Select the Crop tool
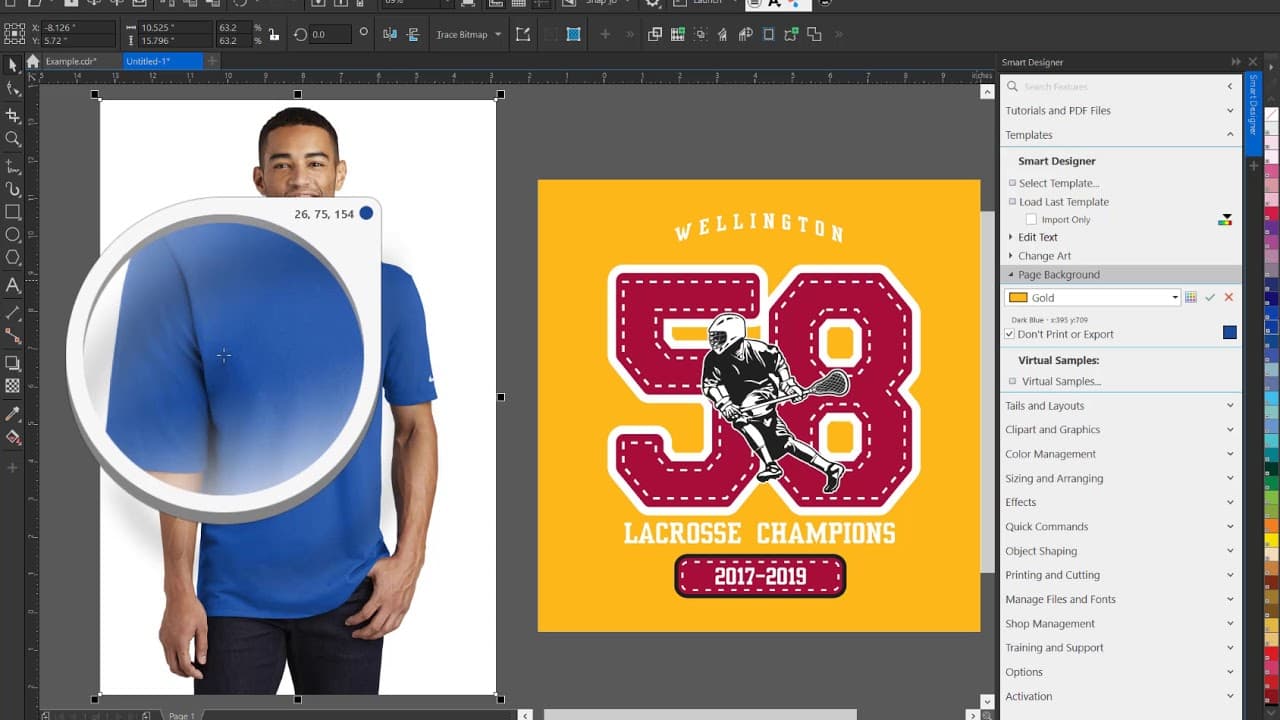Viewport: 1280px width, 720px height. pyautogui.click(x=13, y=115)
